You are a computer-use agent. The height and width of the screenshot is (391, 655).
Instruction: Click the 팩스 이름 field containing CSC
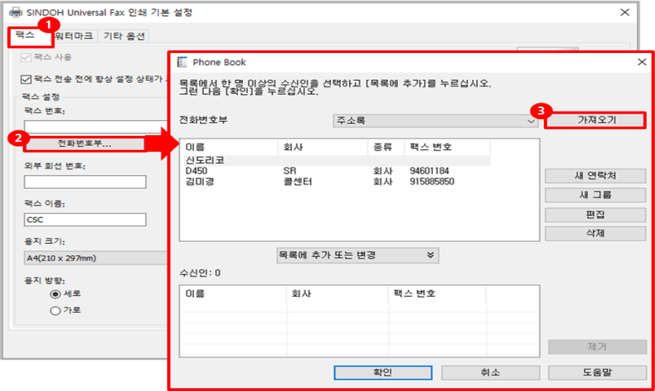click(x=85, y=220)
